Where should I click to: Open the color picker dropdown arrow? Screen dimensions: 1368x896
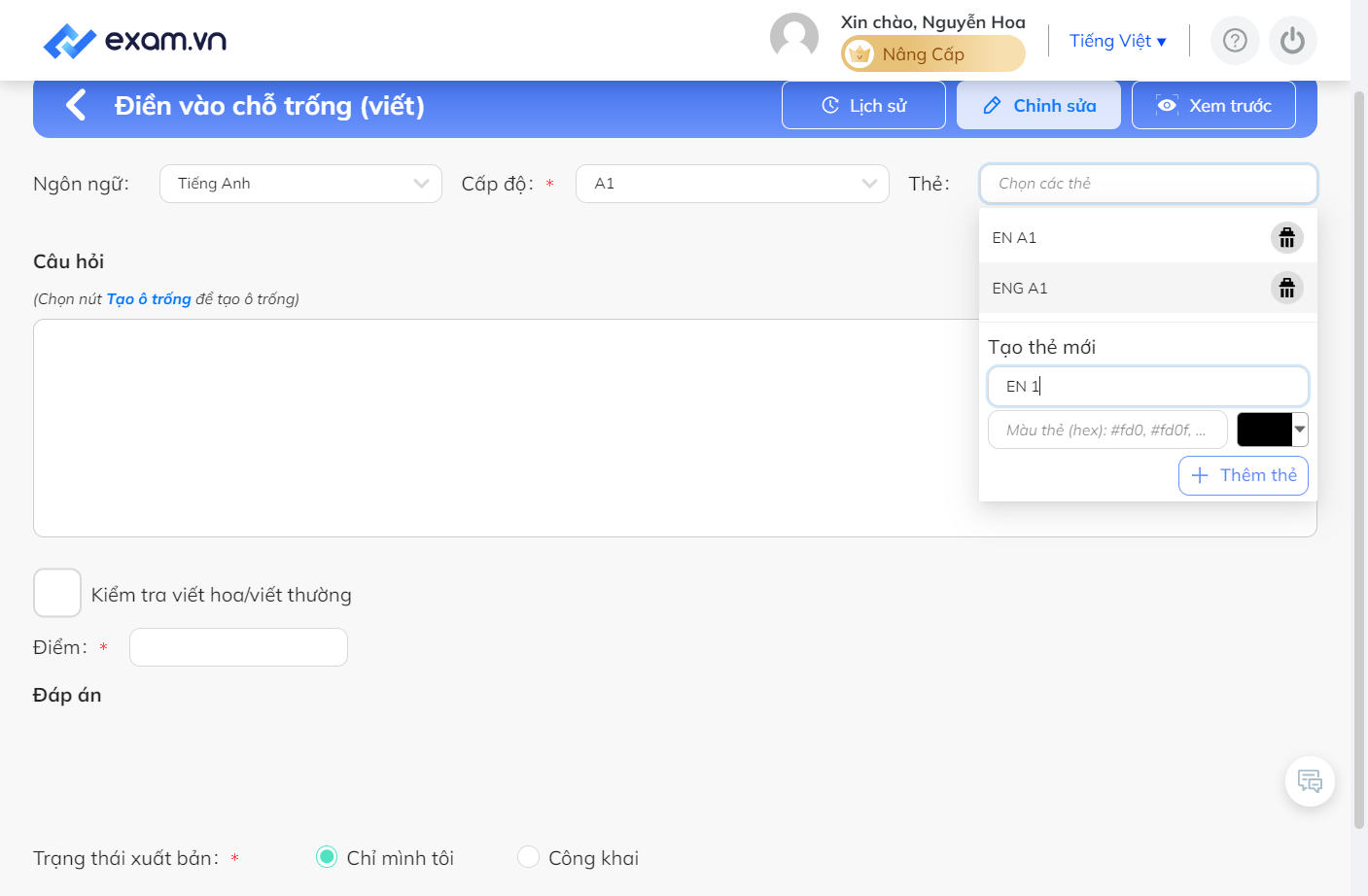click(1300, 430)
